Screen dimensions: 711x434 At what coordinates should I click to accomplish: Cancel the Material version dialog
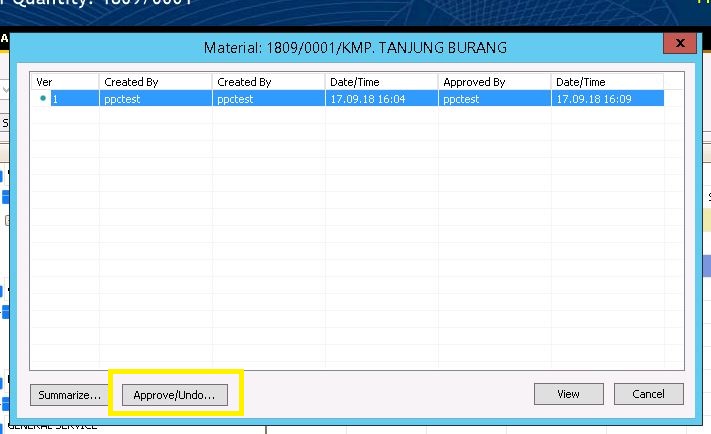[648, 394]
